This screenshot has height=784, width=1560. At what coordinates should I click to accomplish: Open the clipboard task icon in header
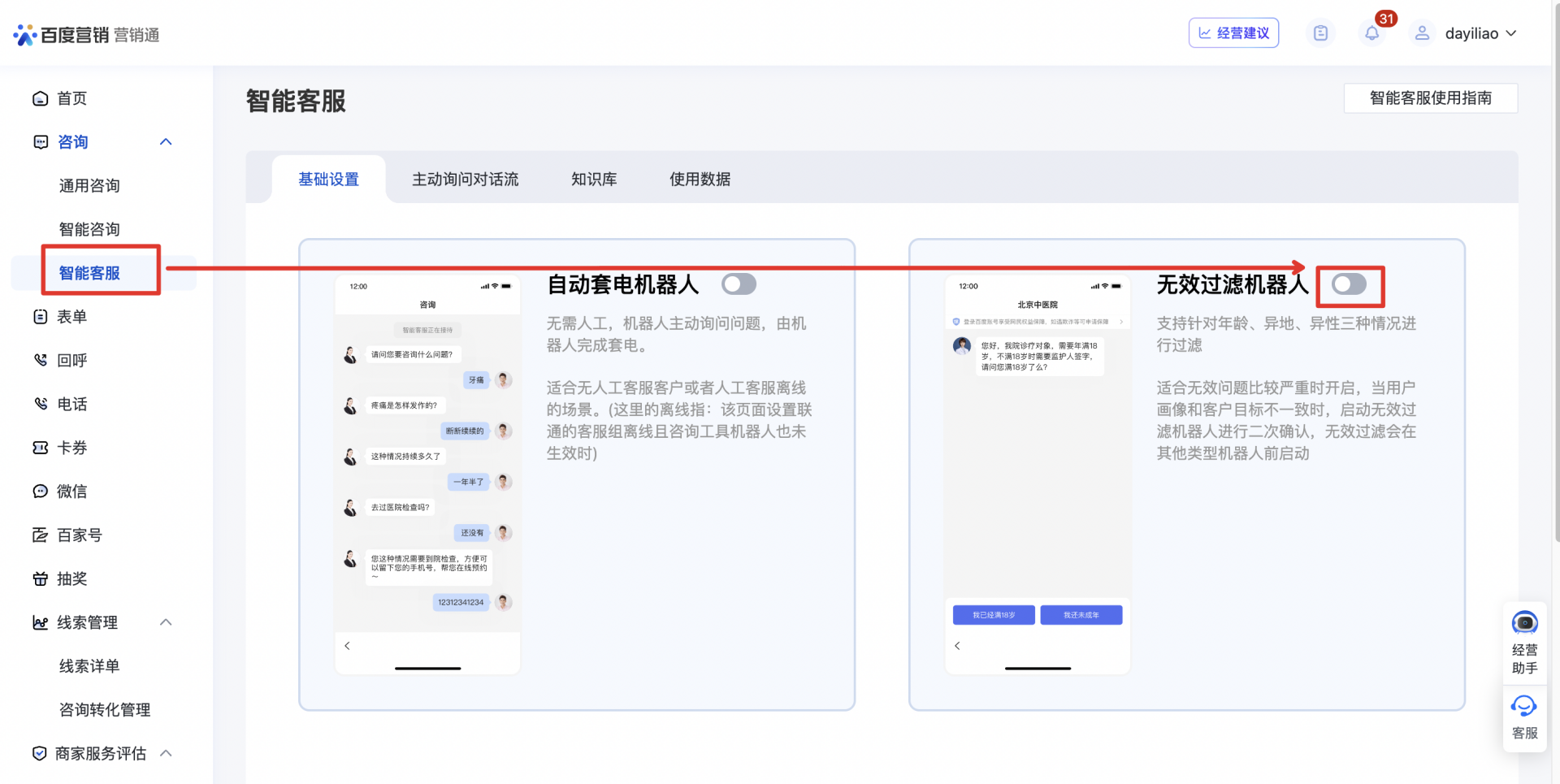[x=1320, y=33]
